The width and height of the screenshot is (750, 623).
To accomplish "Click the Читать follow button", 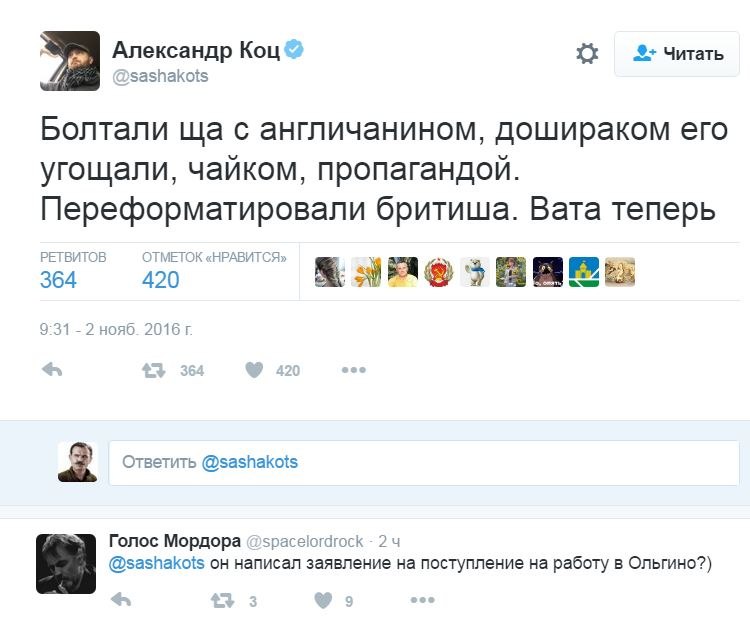I will [679, 54].
